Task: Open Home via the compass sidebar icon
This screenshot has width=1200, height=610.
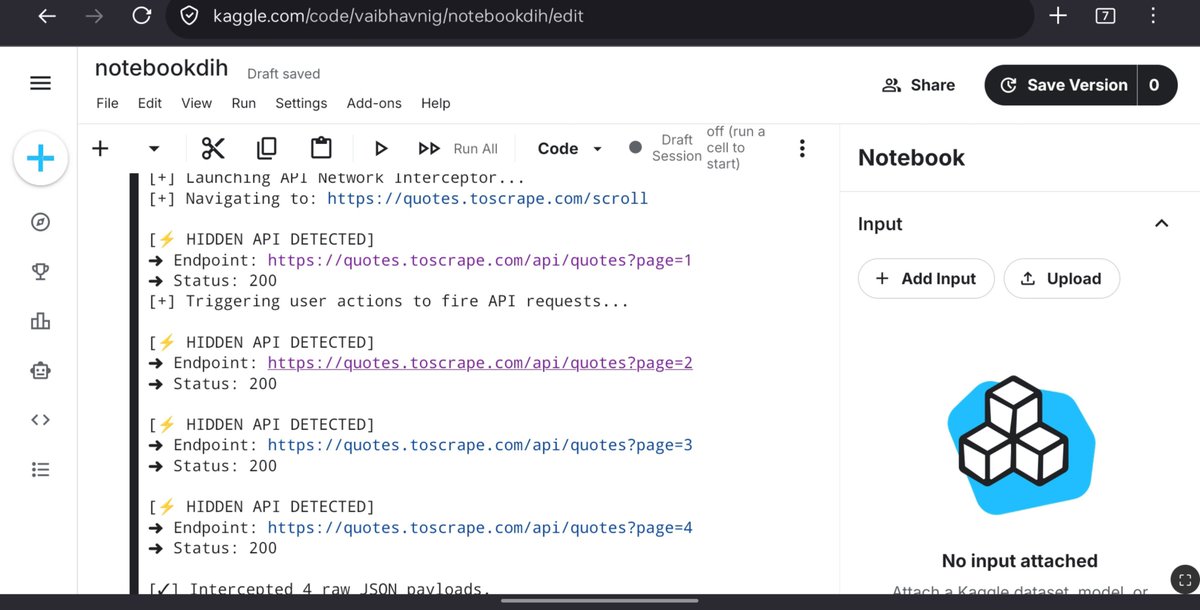Action: [x=40, y=222]
